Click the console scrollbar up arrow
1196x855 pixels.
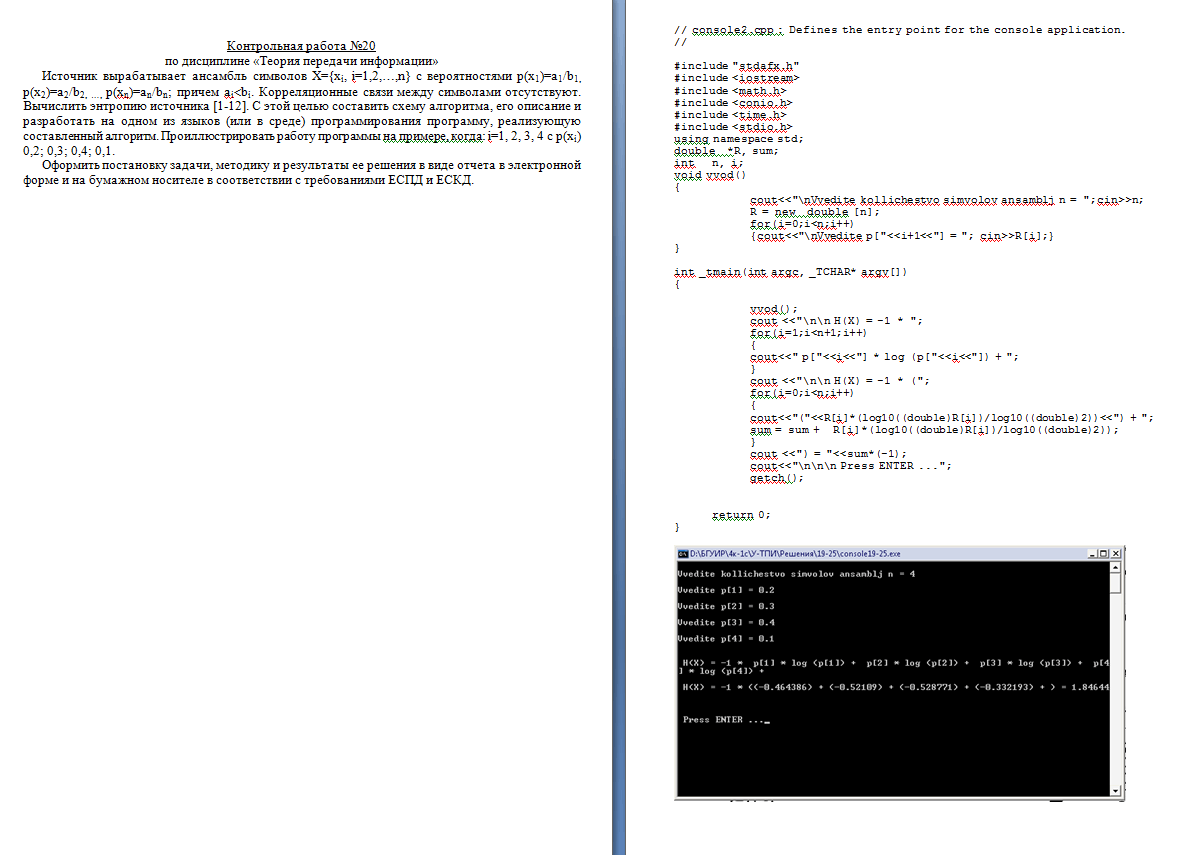(x=1115, y=567)
